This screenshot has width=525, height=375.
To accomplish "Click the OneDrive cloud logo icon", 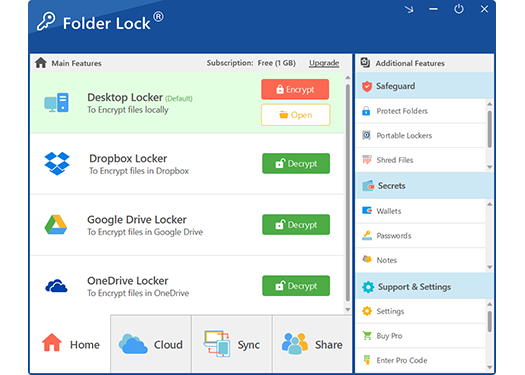I will (x=56, y=286).
